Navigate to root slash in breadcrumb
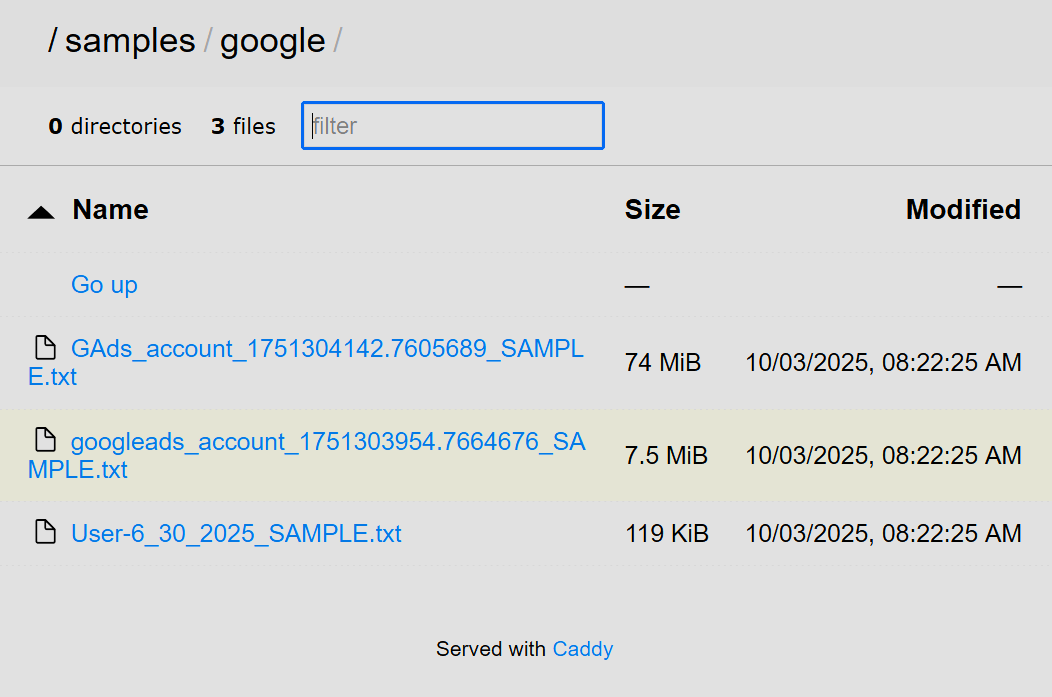1052x697 pixels. click(x=53, y=41)
